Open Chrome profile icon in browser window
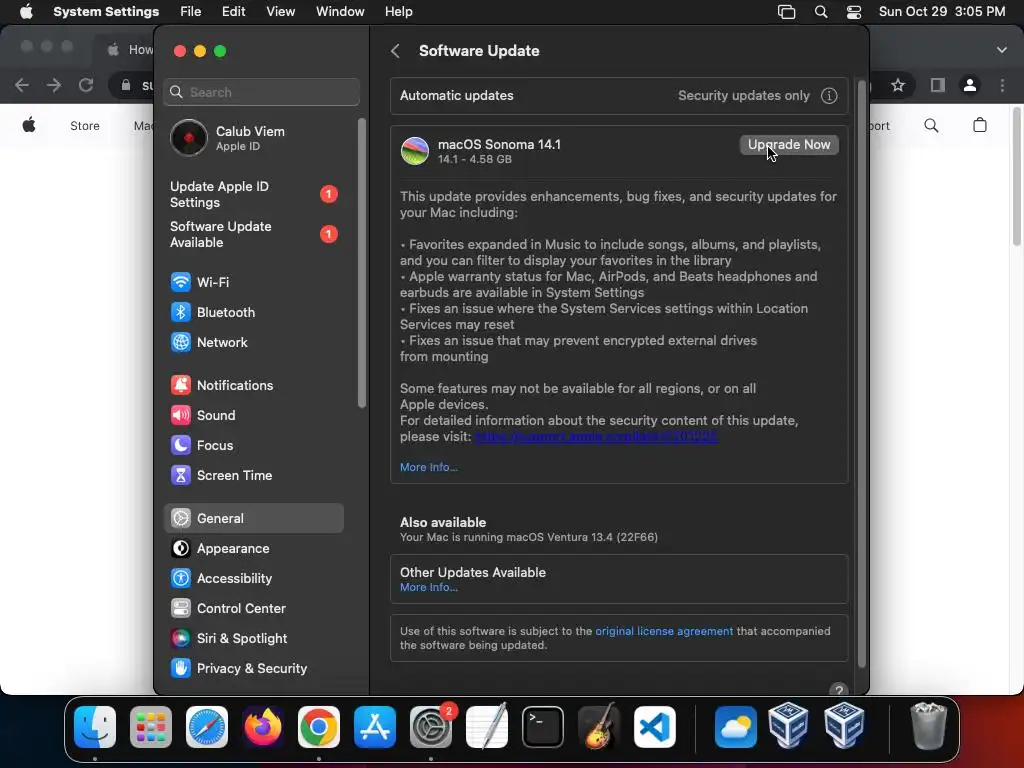Image resolution: width=1024 pixels, height=768 pixels. click(x=970, y=85)
